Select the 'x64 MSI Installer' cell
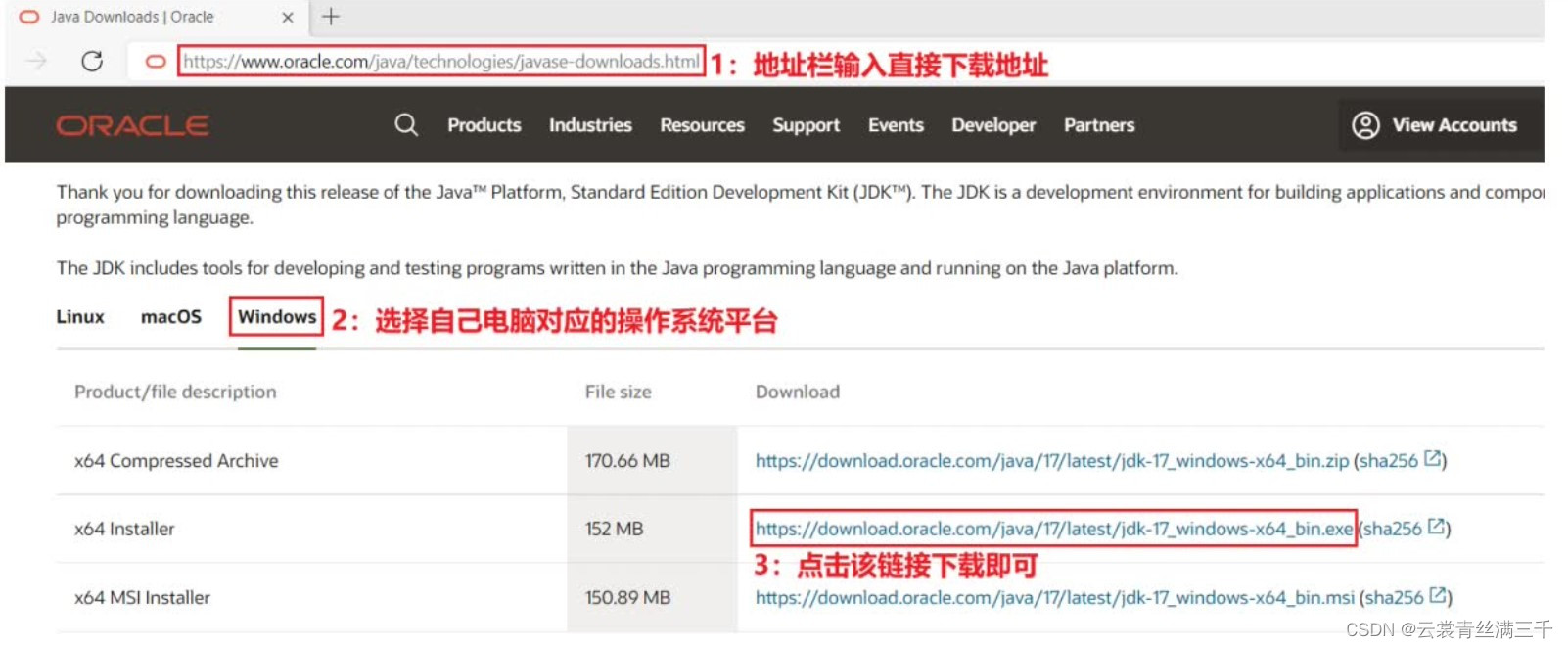Image resolution: width=1568 pixels, height=648 pixels. (x=142, y=597)
